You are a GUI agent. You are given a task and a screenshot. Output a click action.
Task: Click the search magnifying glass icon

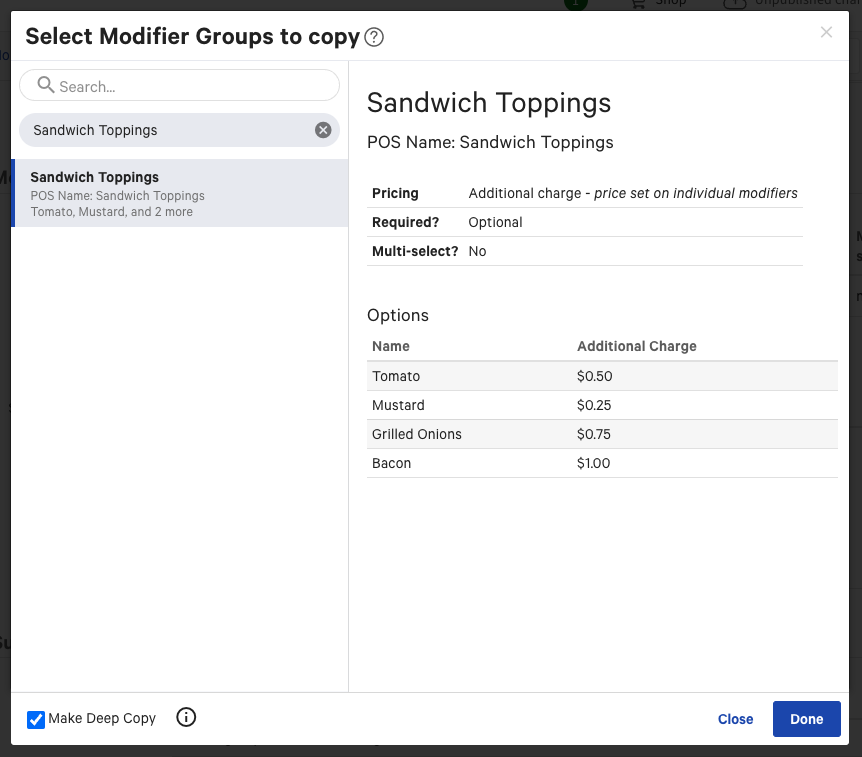[x=45, y=85]
